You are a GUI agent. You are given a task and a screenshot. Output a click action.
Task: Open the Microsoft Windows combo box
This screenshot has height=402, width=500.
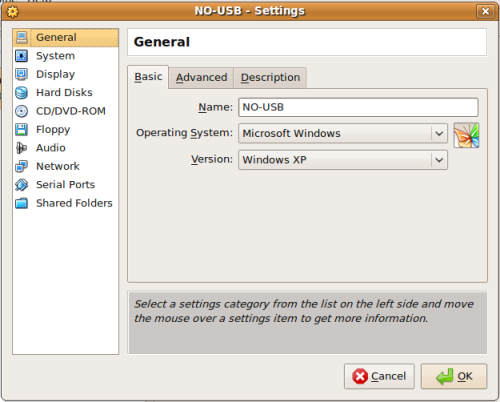coord(343,133)
